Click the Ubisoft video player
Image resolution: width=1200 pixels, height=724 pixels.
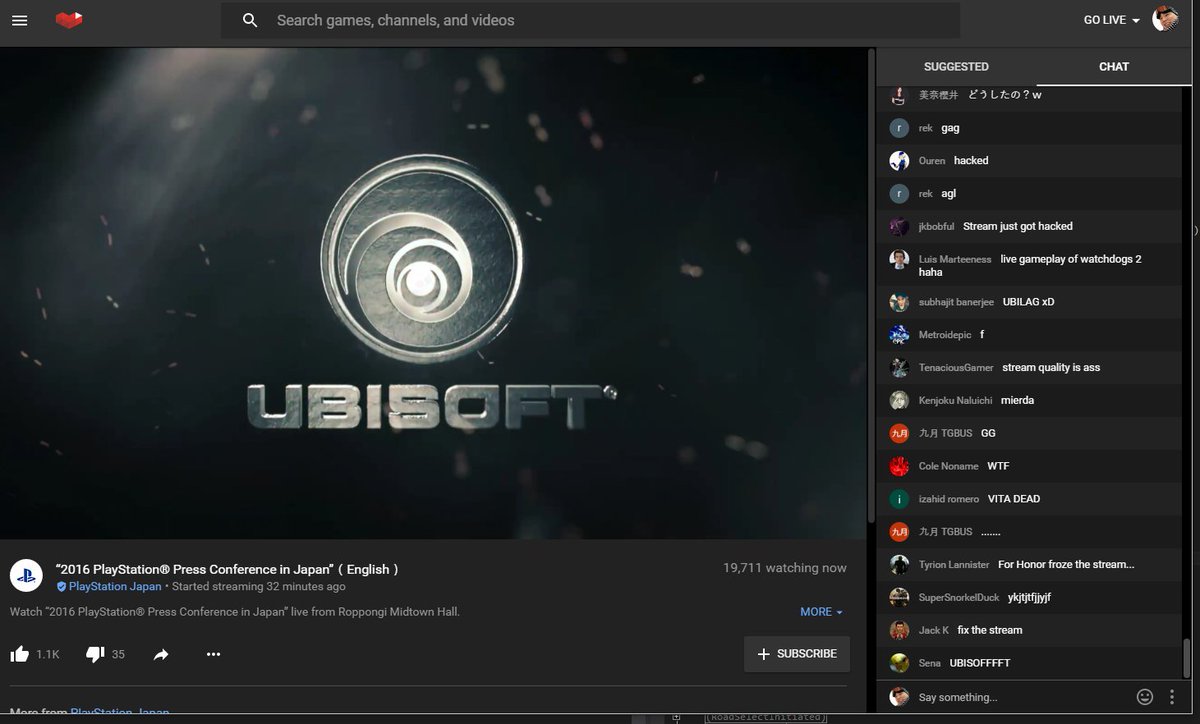(433, 293)
